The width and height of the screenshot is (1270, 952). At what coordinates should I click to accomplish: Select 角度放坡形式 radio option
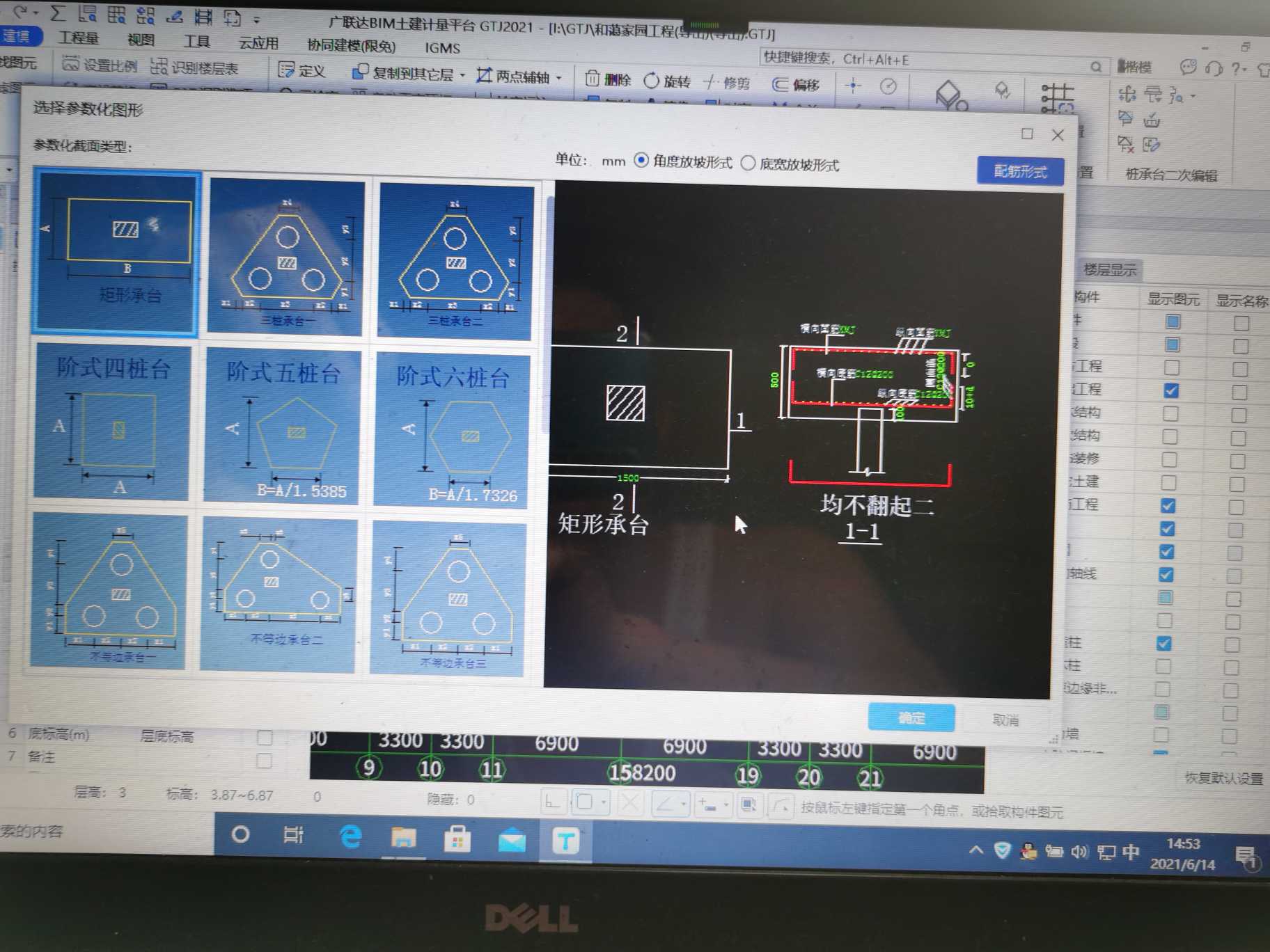coord(683,161)
